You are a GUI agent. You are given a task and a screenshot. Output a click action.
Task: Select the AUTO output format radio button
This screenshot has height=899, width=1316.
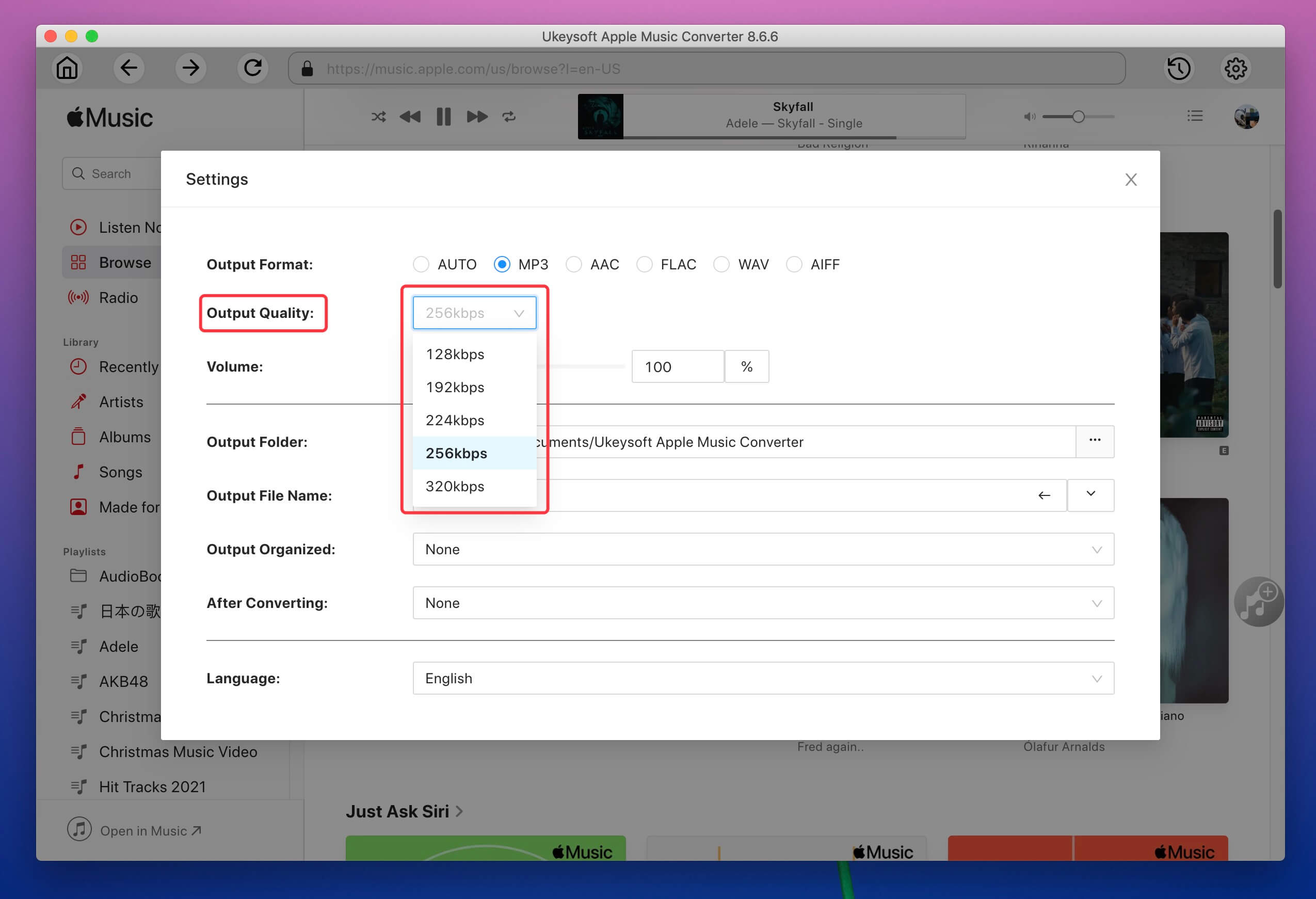coord(421,264)
